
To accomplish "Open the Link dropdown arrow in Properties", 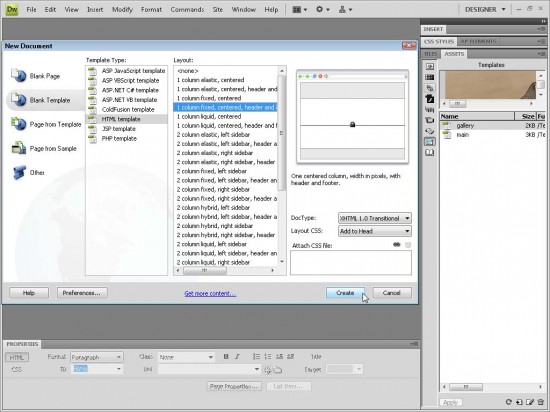I will coord(257,369).
